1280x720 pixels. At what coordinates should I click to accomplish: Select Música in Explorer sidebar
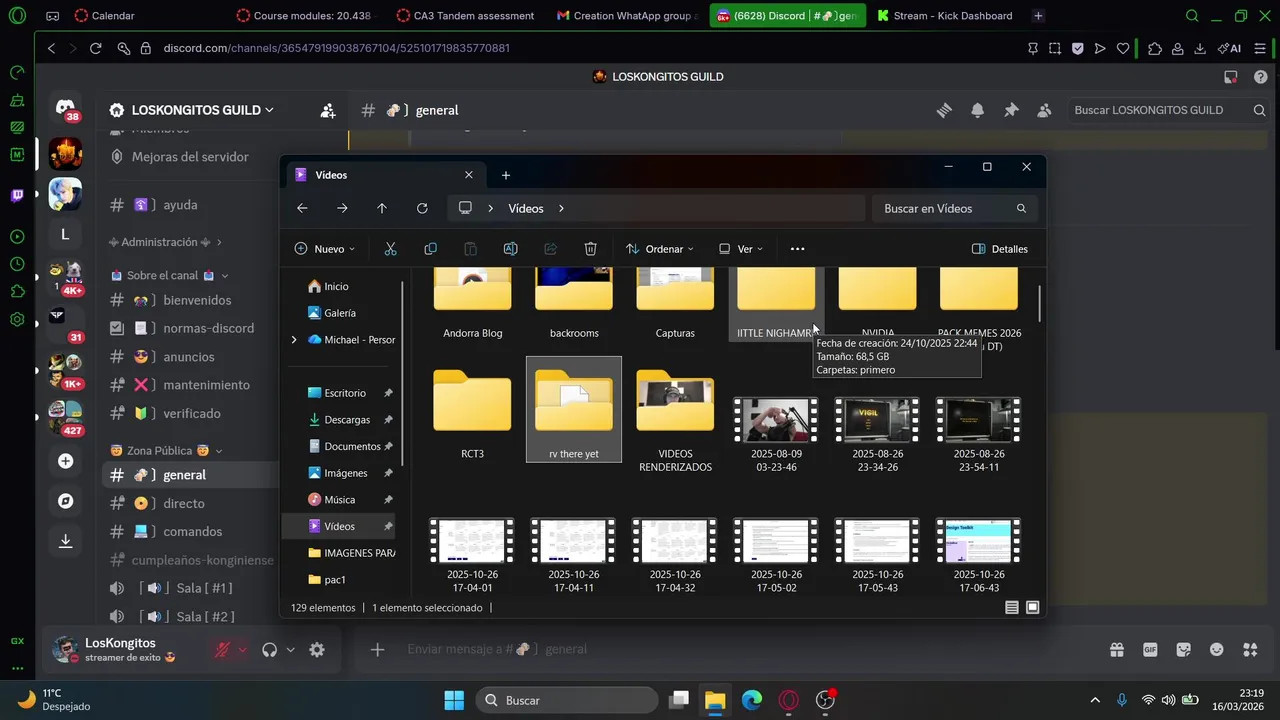pos(339,500)
